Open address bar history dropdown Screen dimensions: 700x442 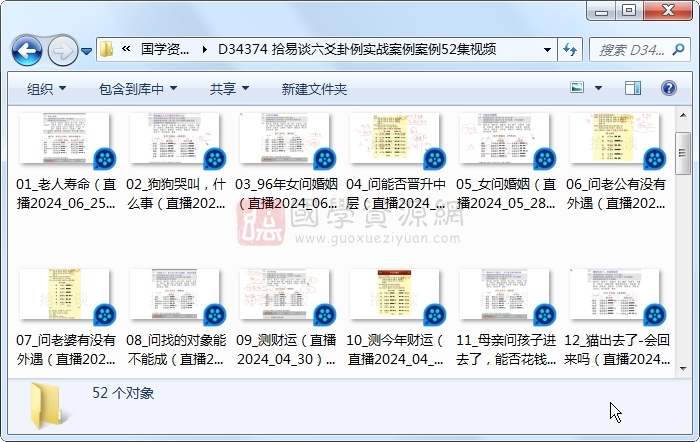point(547,50)
